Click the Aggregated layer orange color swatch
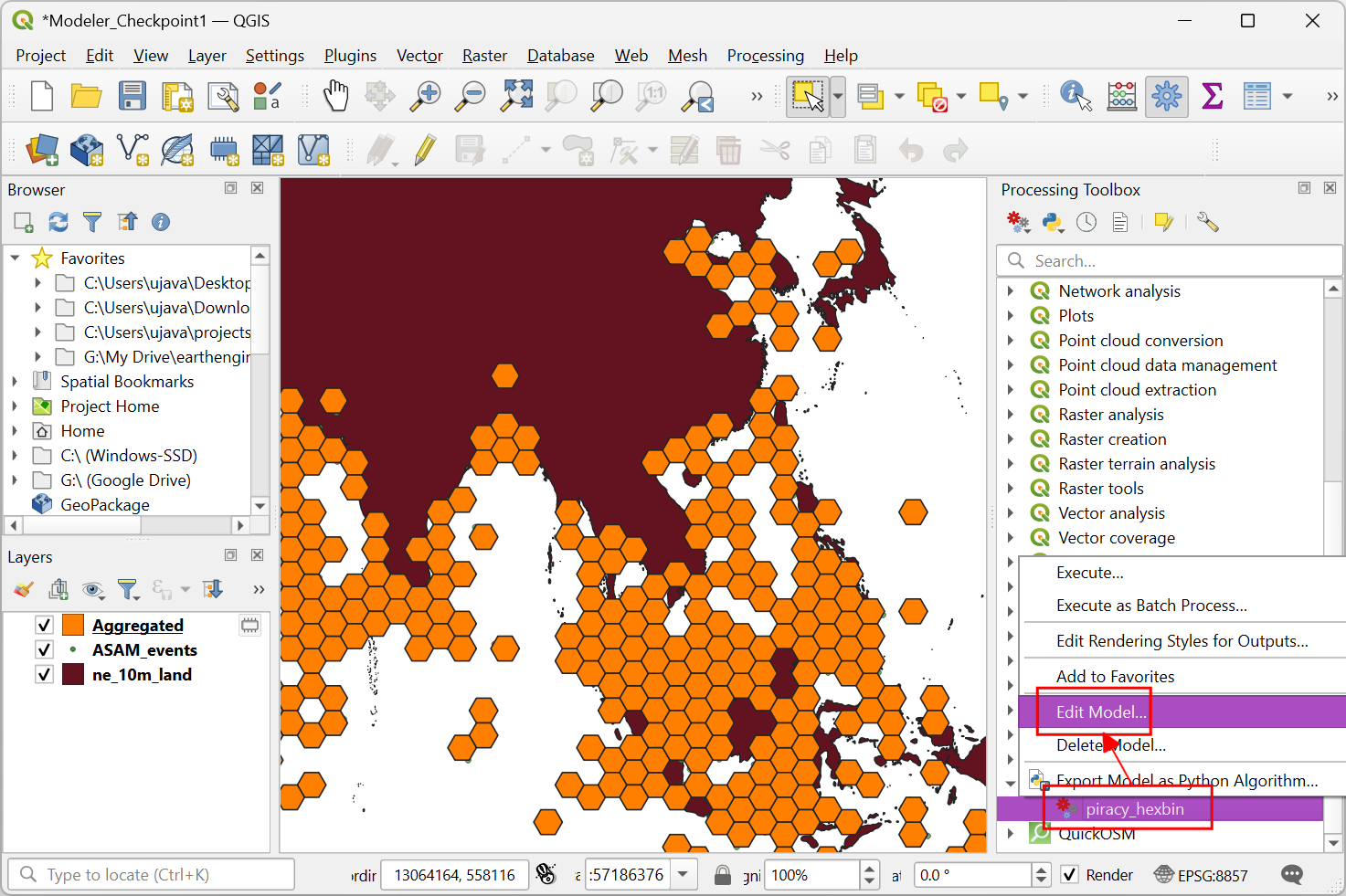 (73, 625)
